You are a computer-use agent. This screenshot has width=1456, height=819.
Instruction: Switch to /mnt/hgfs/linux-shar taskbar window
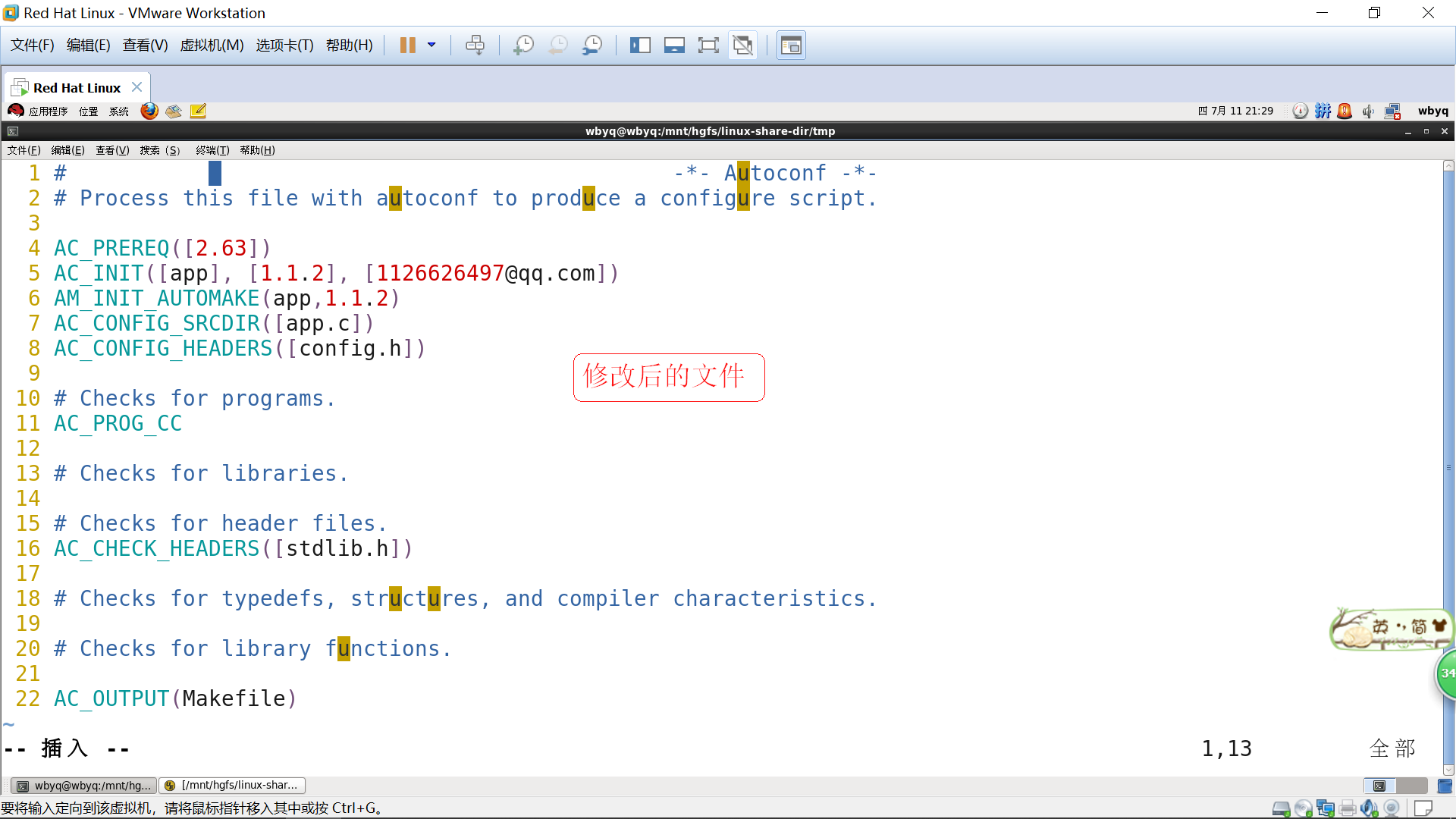click(232, 786)
